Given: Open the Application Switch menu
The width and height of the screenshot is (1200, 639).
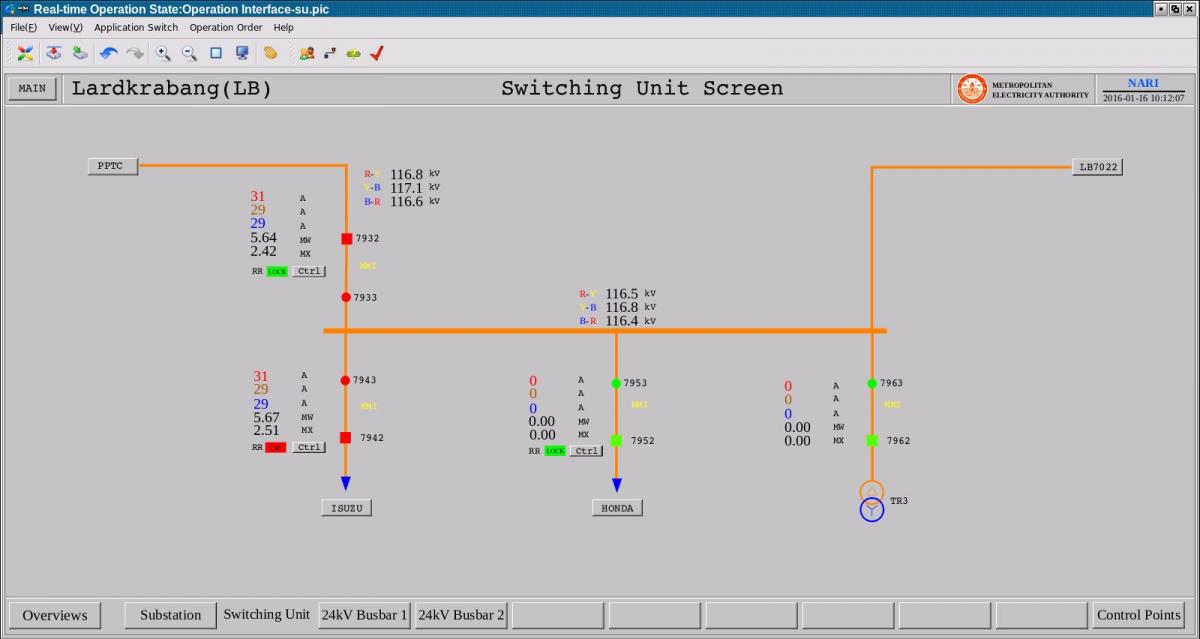Looking at the screenshot, I should (136, 28).
